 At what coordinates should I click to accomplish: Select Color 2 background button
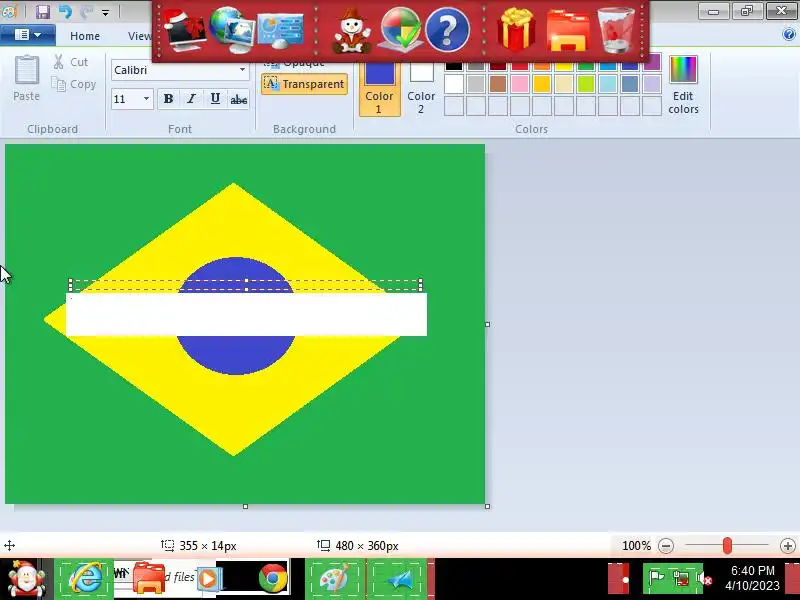(x=421, y=89)
